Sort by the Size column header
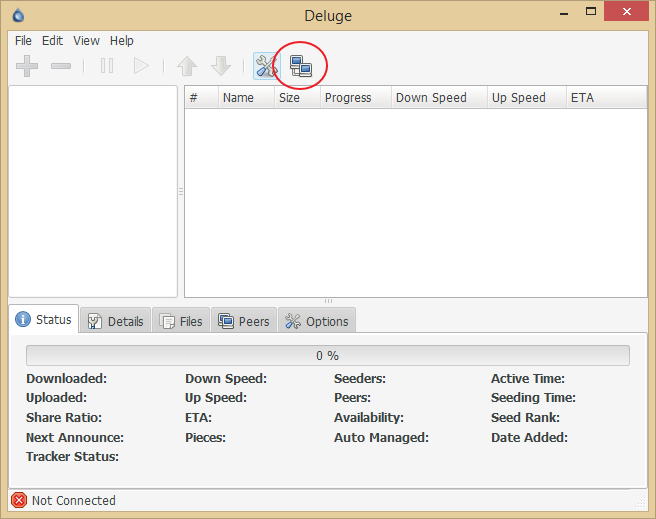The height and width of the screenshot is (519, 656). [x=297, y=97]
